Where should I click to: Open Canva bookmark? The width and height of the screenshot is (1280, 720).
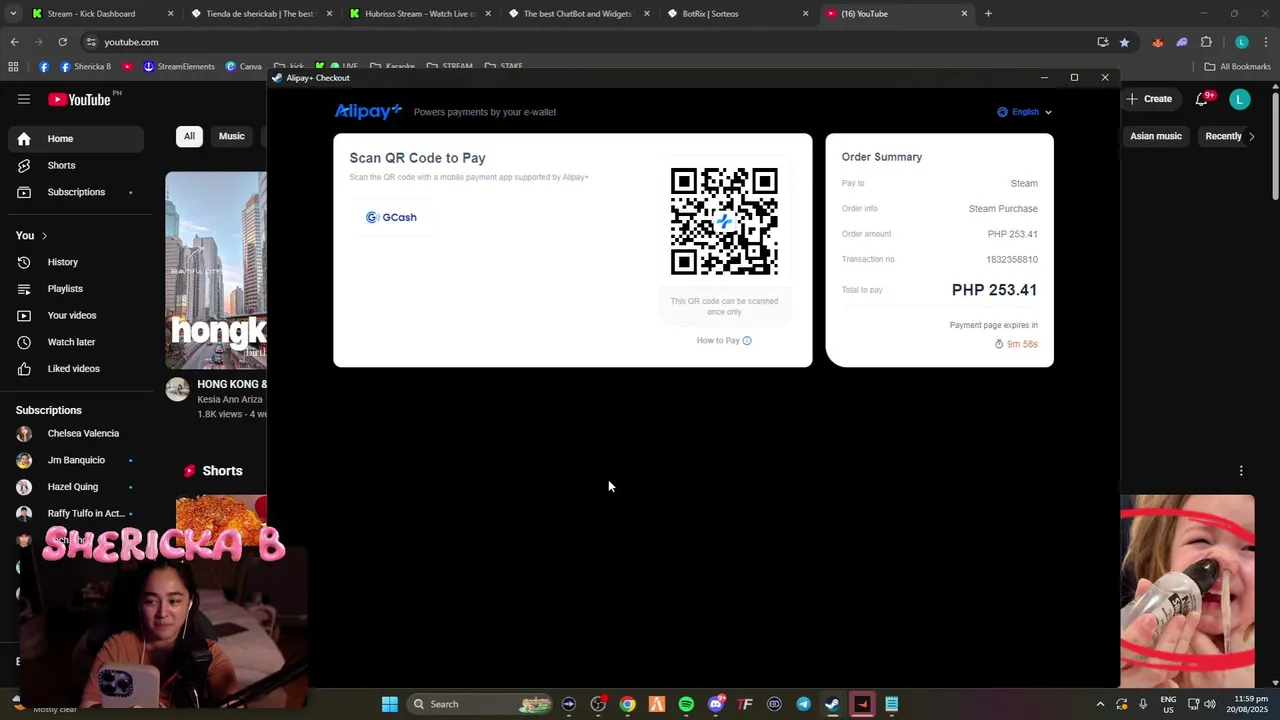point(243,67)
